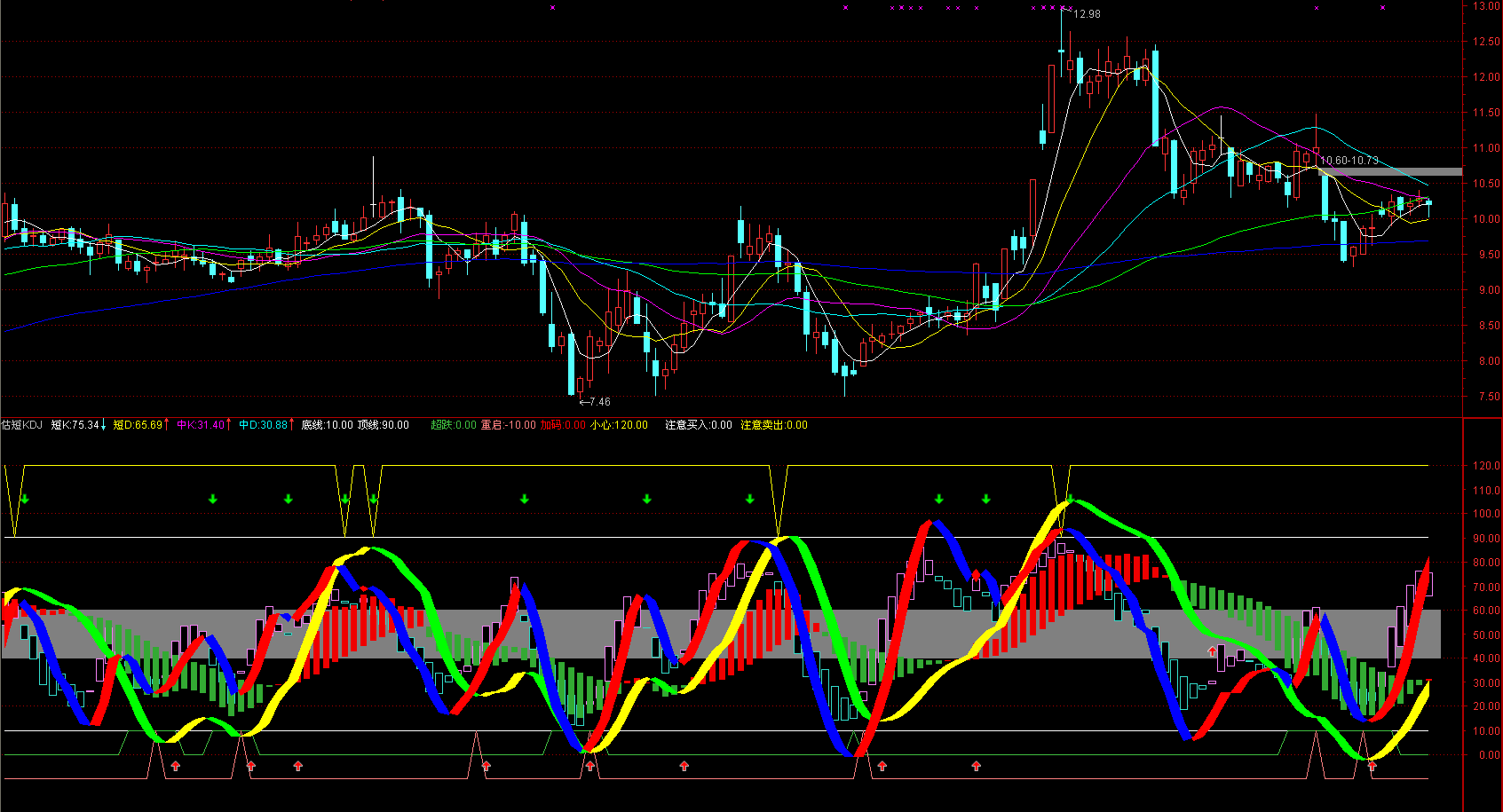
Task: Click the 8.50 price axis value
Action: pyautogui.click(x=1489, y=326)
